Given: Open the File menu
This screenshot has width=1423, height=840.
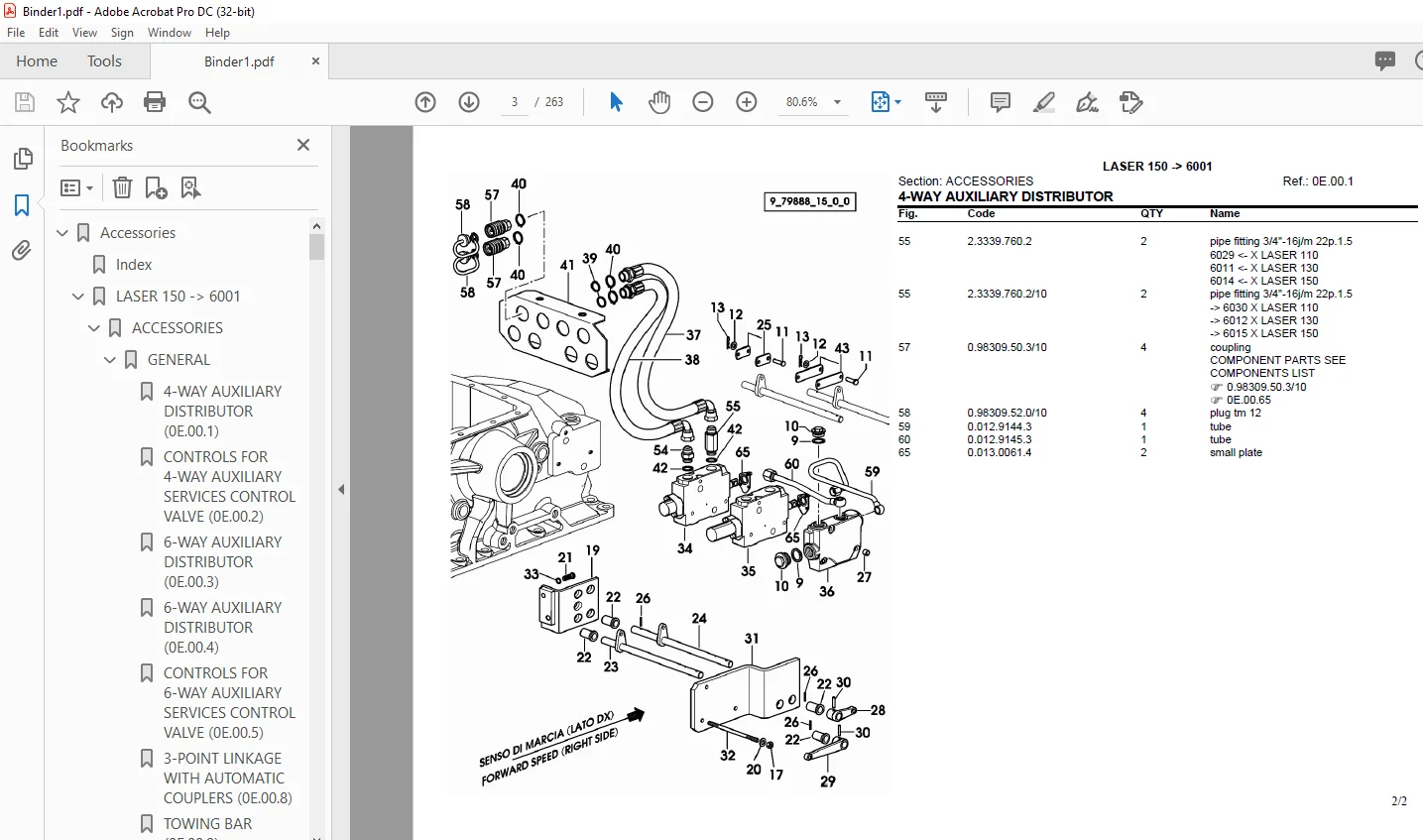Looking at the screenshot, I should [x=16, y=33].
